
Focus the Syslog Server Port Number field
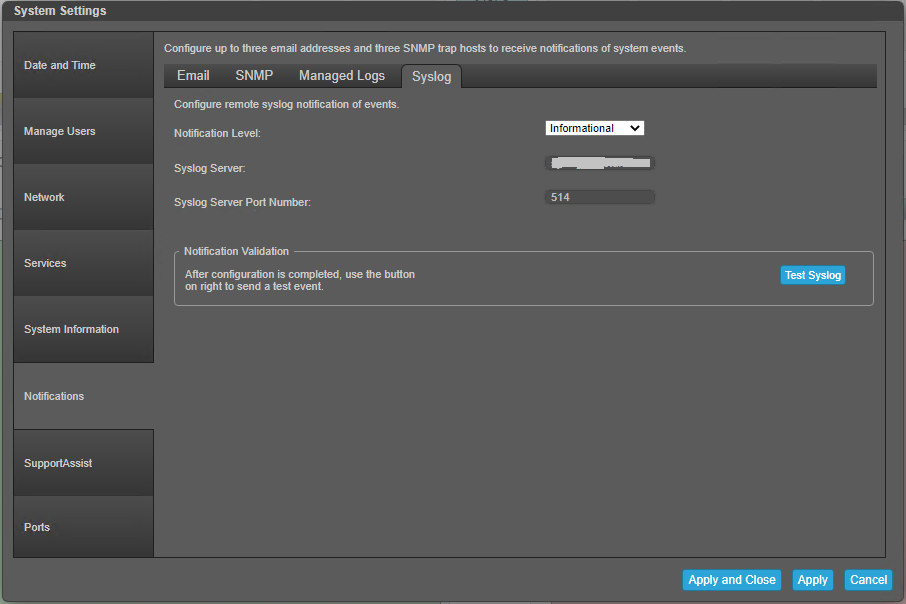tap(600, 198)
